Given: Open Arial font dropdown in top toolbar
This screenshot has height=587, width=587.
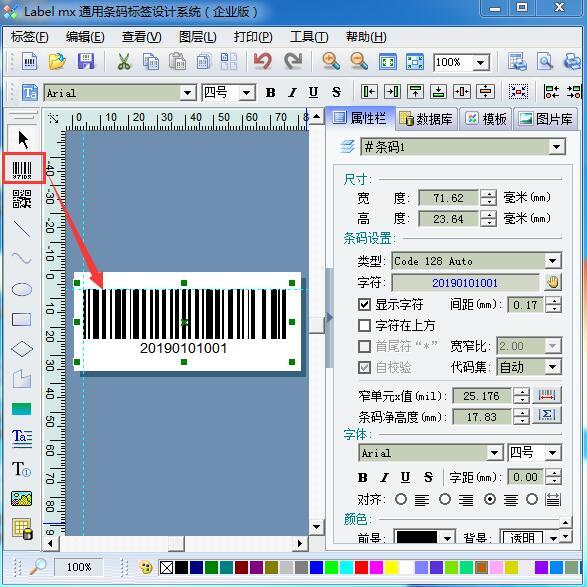Looking at the screenshot, I should pos(187,92).
